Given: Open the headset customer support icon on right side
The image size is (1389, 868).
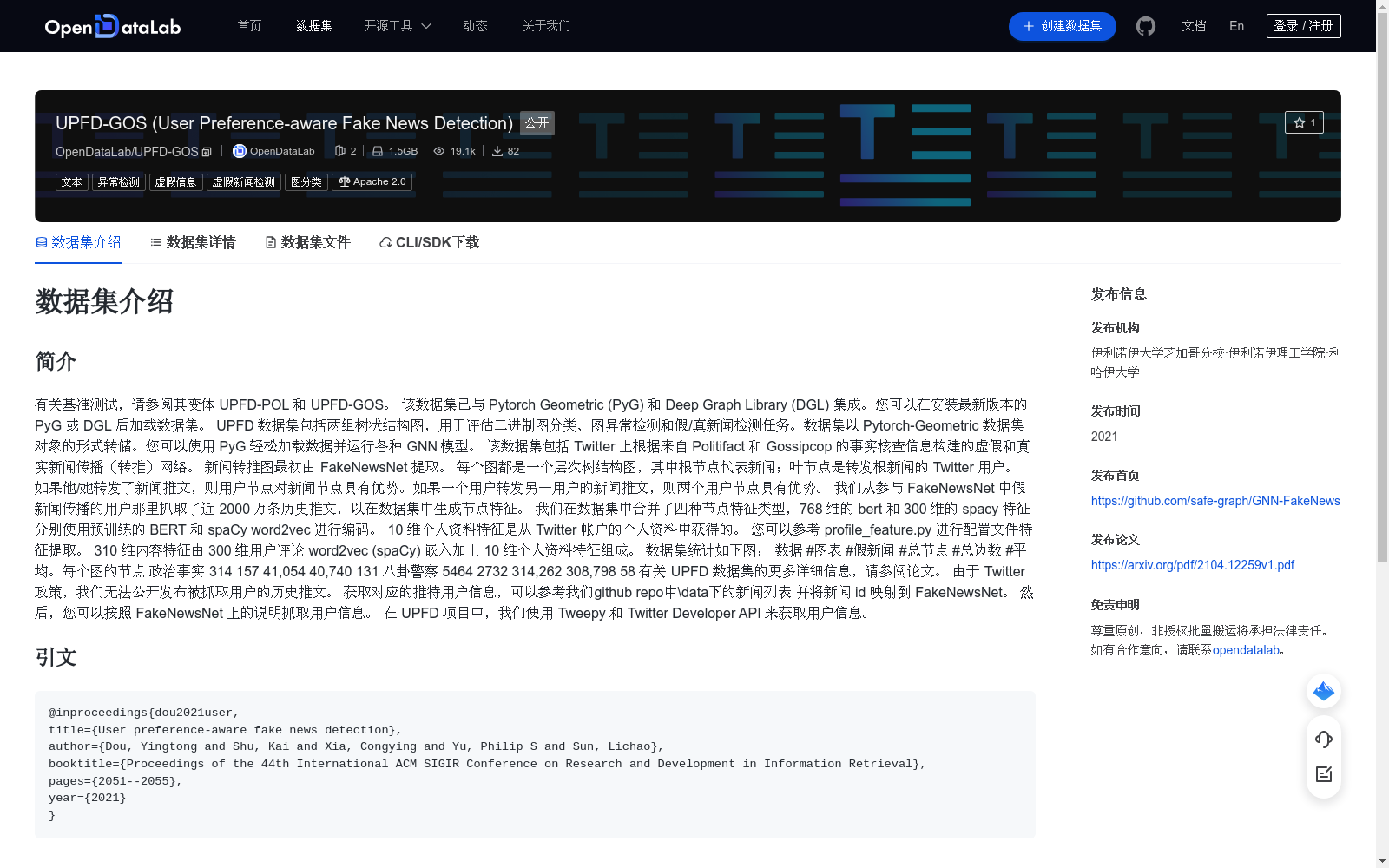Looking at the screenshot, I should (x=1323, y=740).
